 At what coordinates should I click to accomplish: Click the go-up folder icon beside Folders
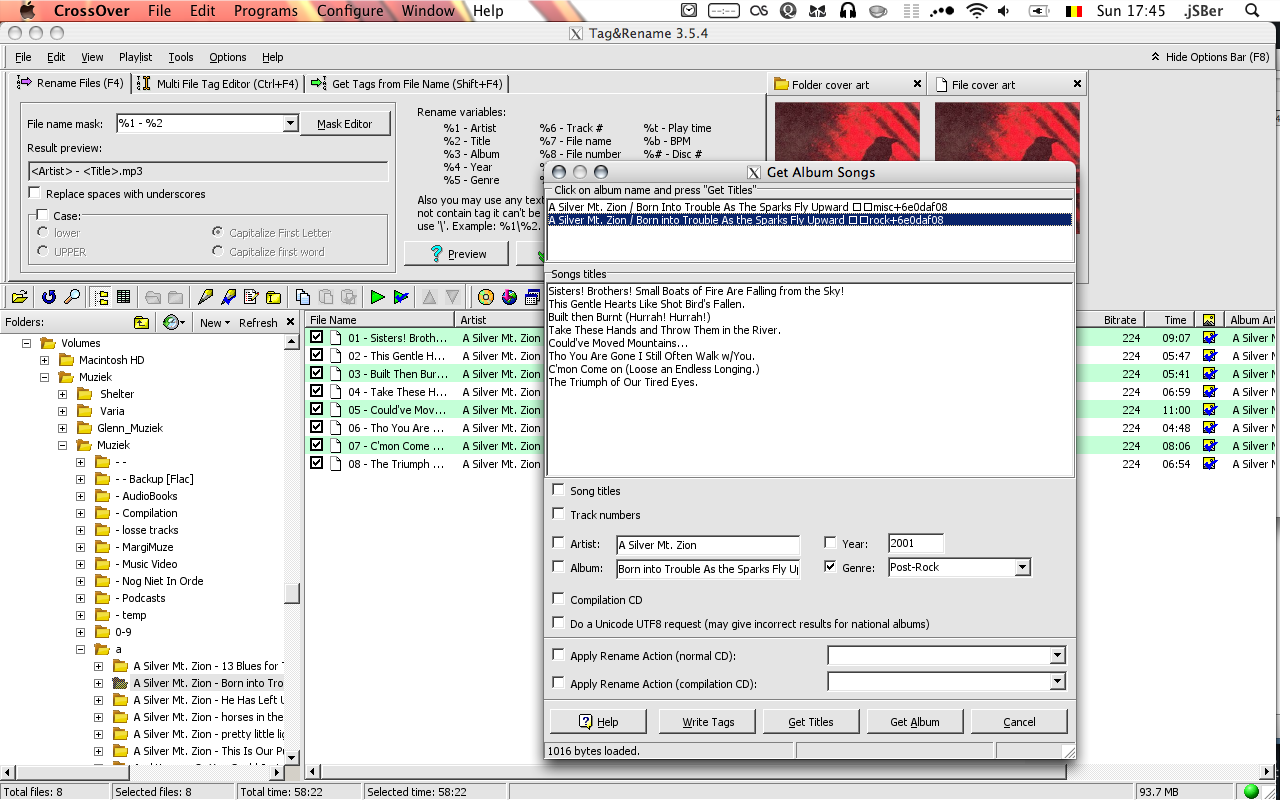click(142, 322)
